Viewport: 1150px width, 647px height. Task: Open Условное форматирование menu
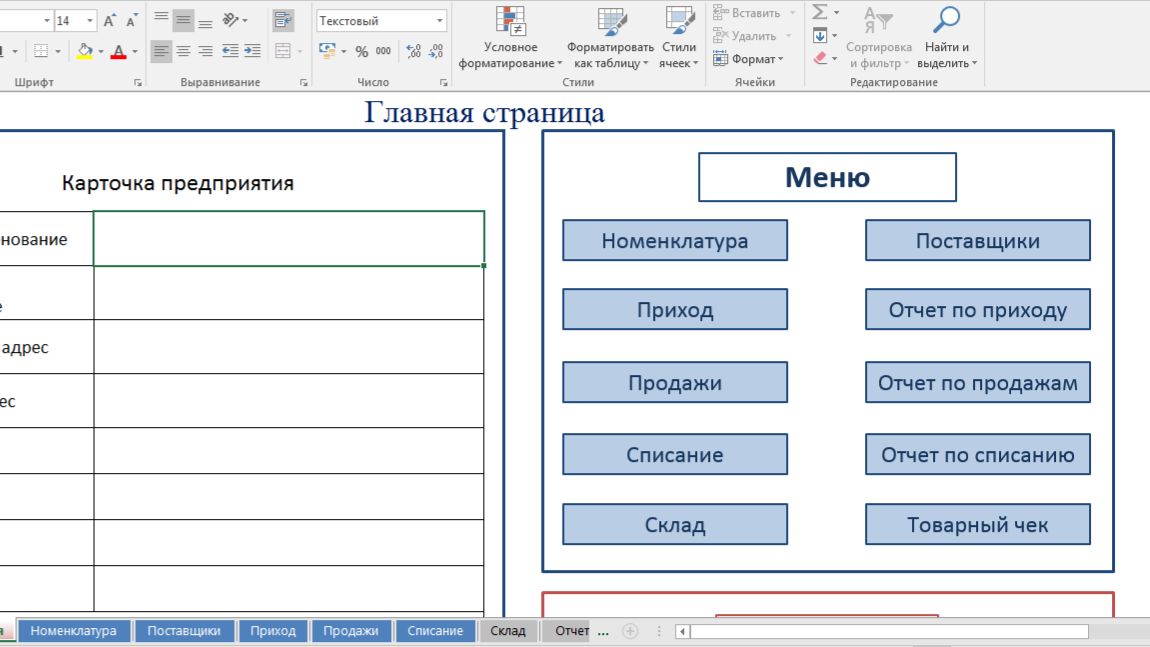coord(510,38)
